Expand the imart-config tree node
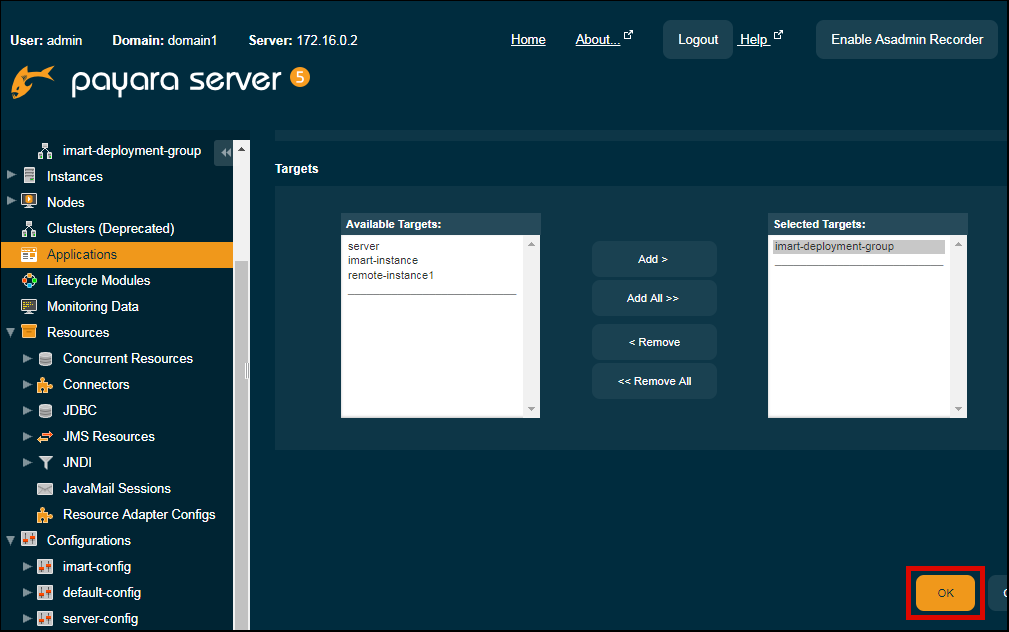This screenshot has width=1009, height=632. 27,566
